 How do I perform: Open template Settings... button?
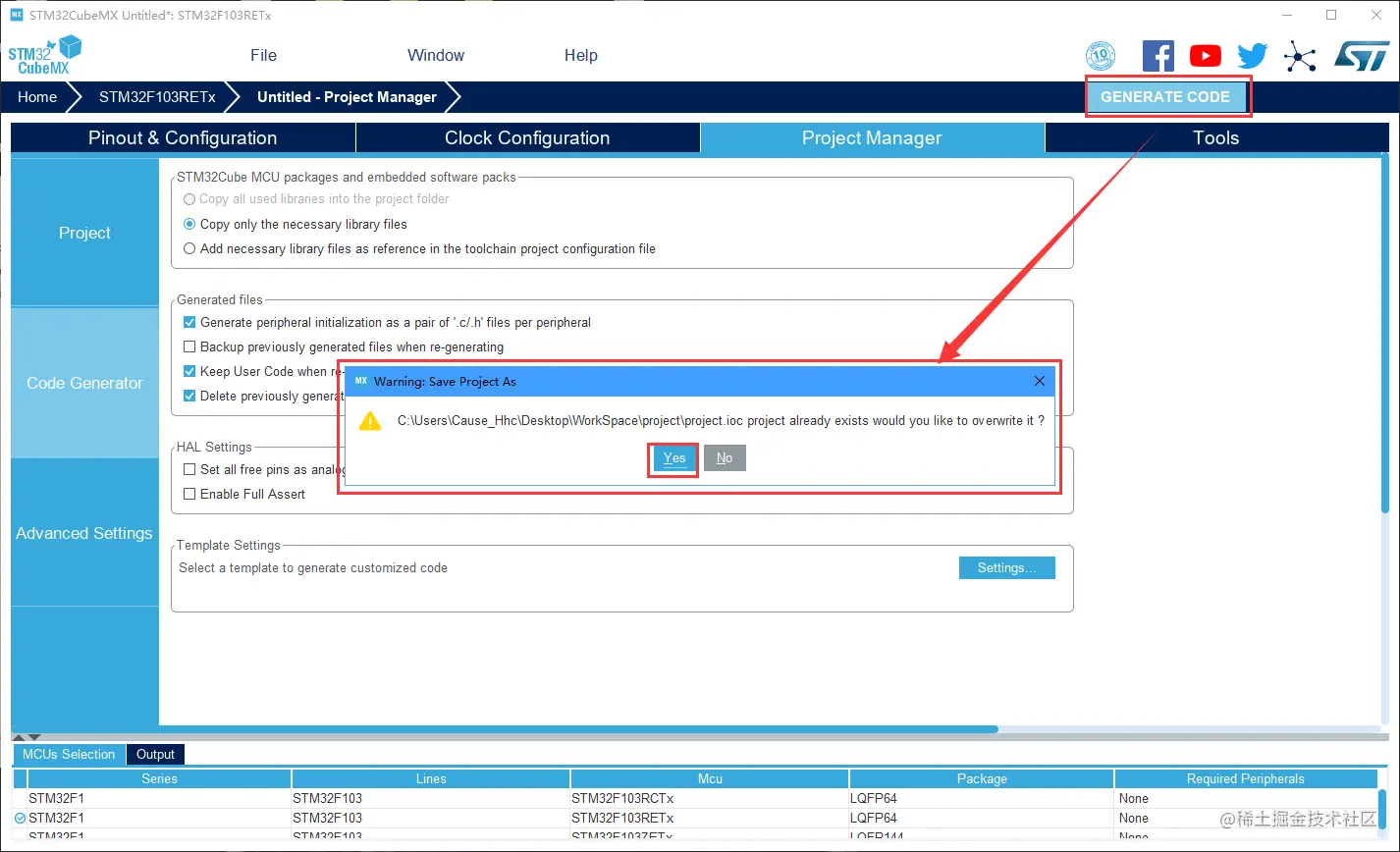coord(1006,567)
